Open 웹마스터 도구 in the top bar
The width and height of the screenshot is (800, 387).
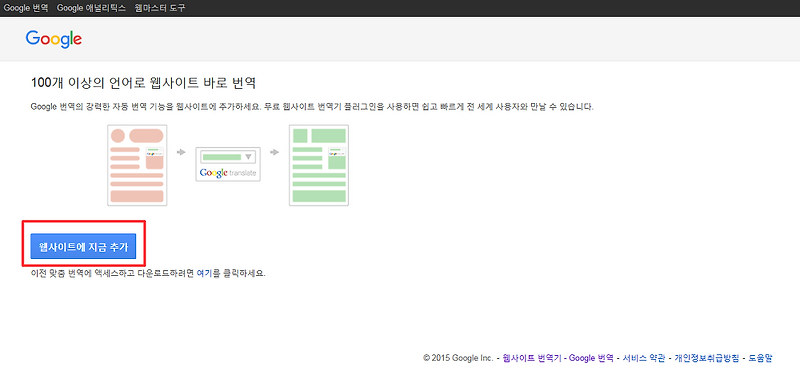coord(160,8)
